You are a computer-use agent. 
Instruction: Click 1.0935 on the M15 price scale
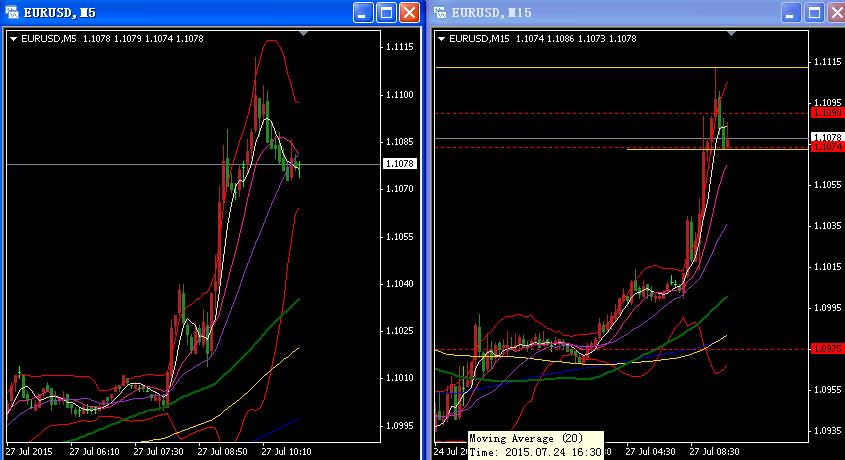click(828, 430)
